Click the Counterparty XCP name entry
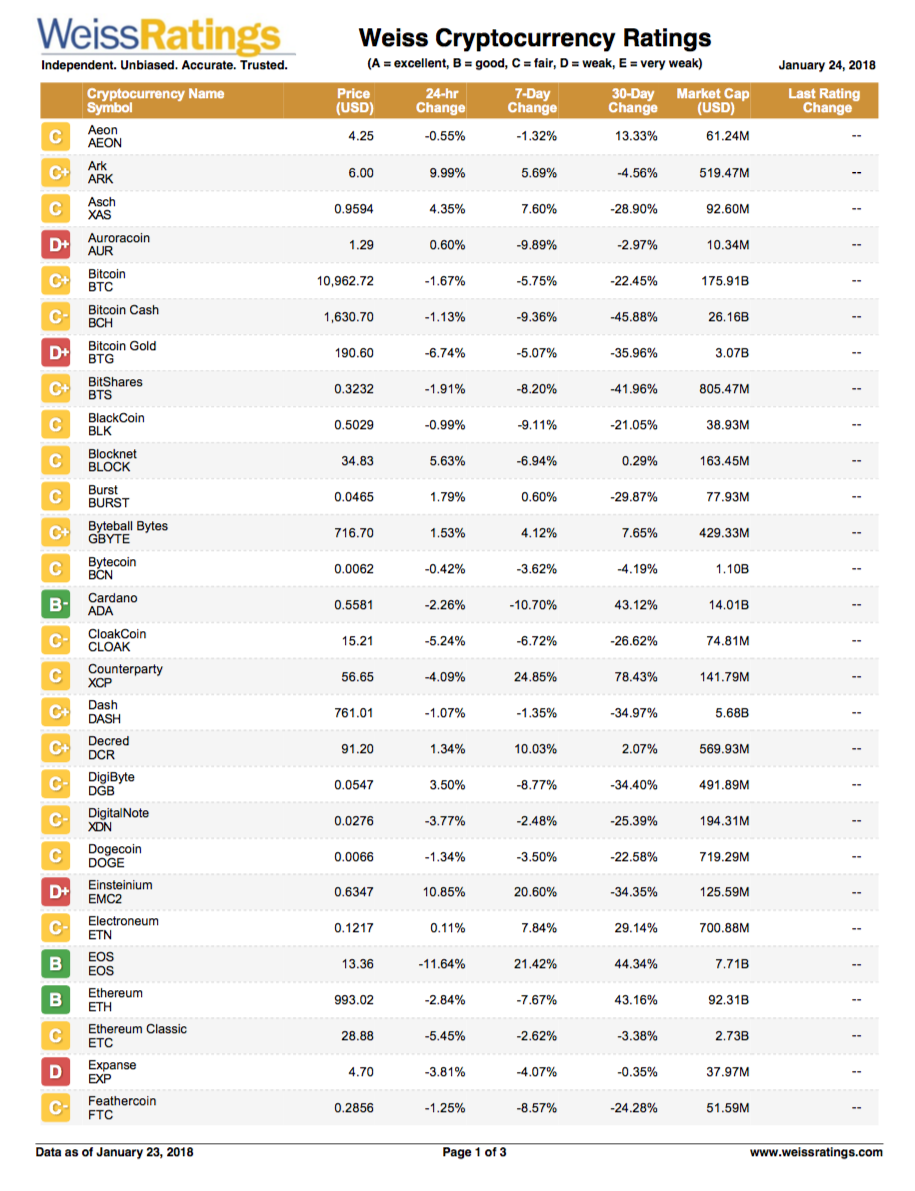Image resolution: width=915 pixels, height=1191 pixels. (x=125, y=676)
